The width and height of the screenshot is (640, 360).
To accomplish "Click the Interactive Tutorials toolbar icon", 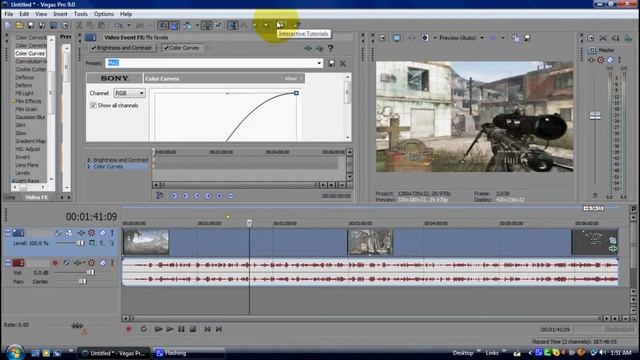I will [281, 25].
